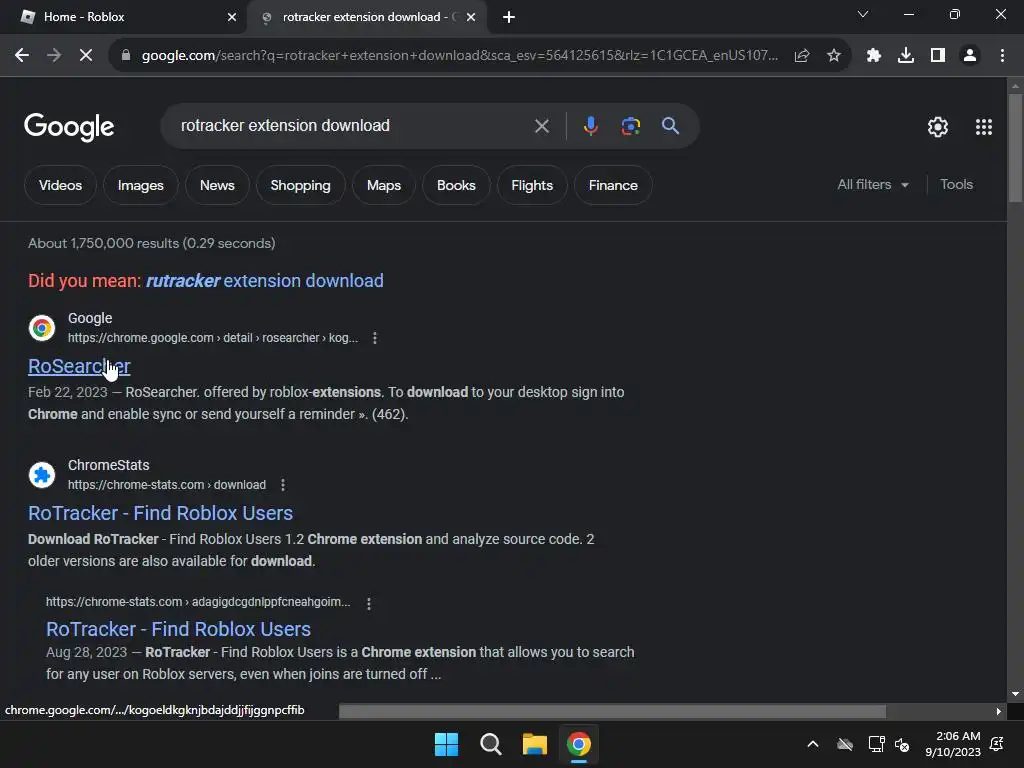Click the vertical scrollbar thumb
Viewport: 1024px width, 768px height.
coord(1015,149)
